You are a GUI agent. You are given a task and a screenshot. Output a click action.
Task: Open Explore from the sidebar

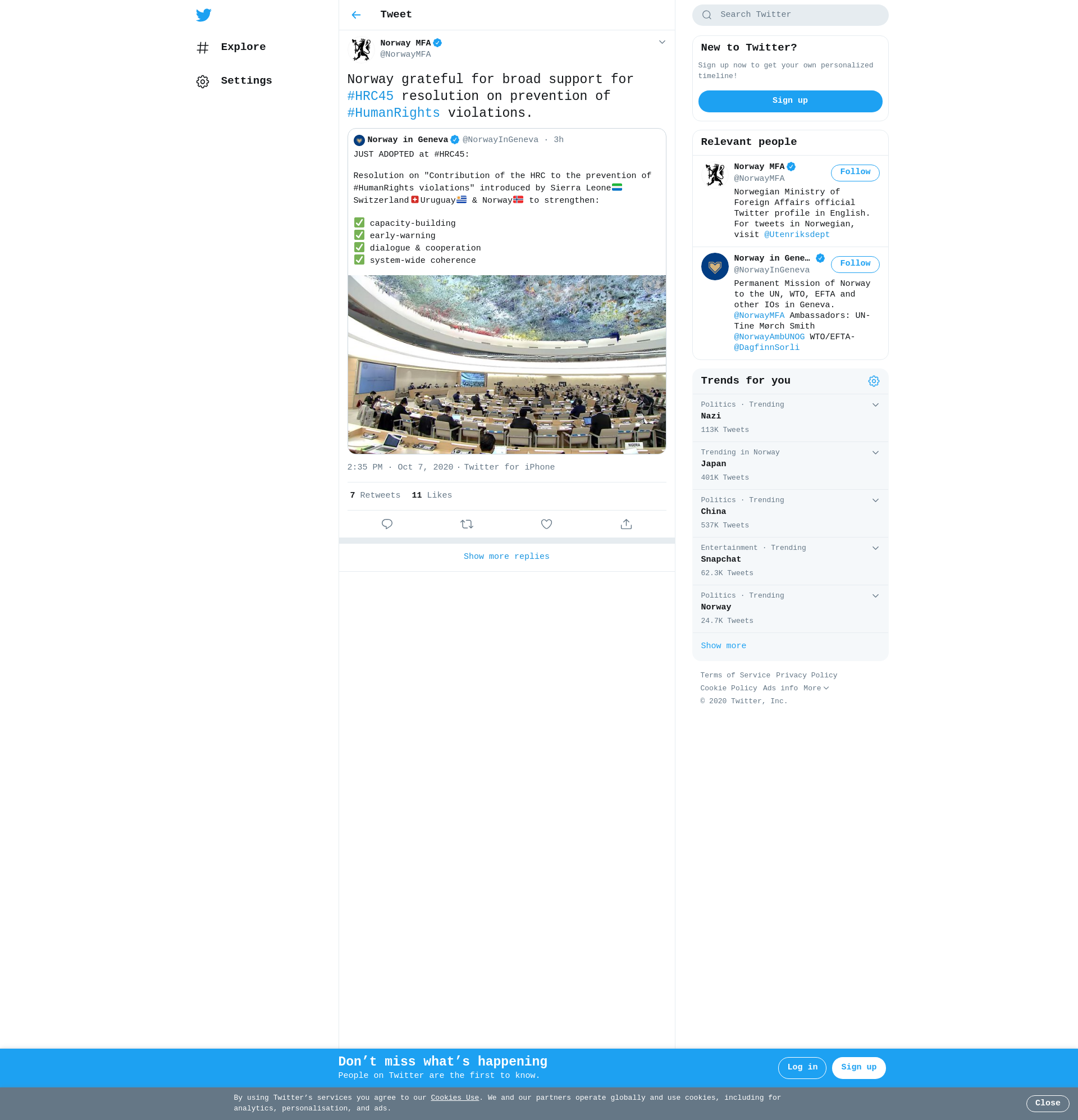pos(231,47)
